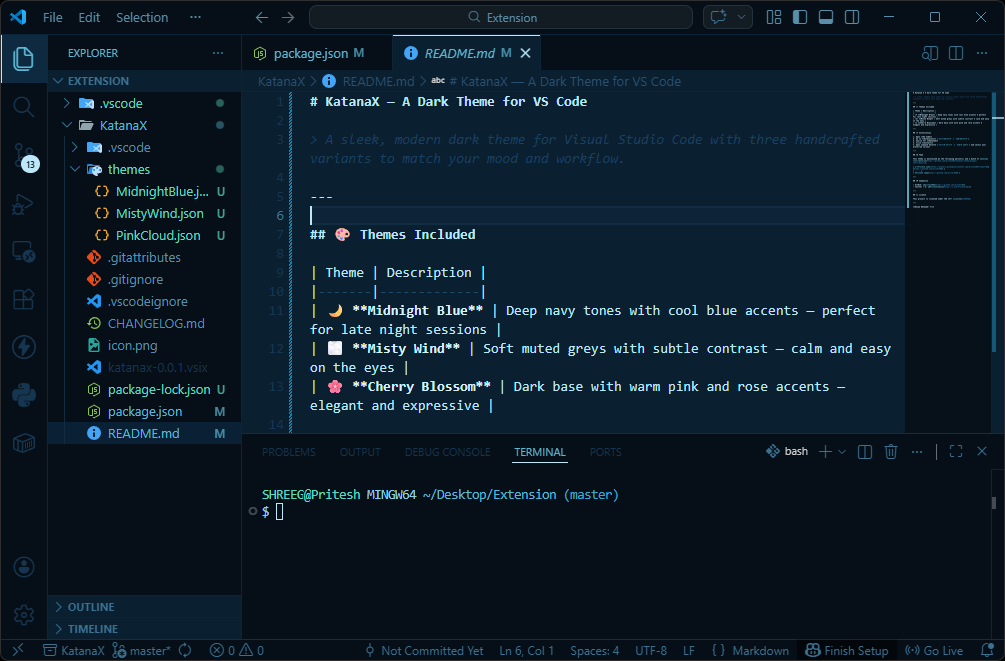The image size is (1005, 661).
Task: Click Finish Setup in the status bar
Action: [847, 650]
